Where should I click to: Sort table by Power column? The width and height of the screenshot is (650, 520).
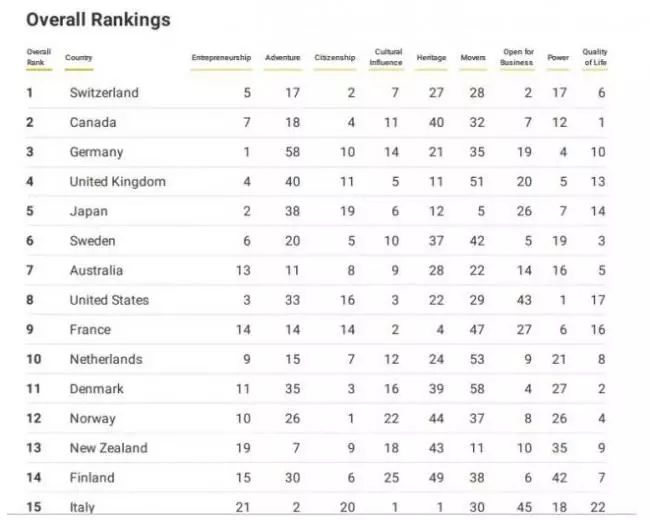click(558, 58)
